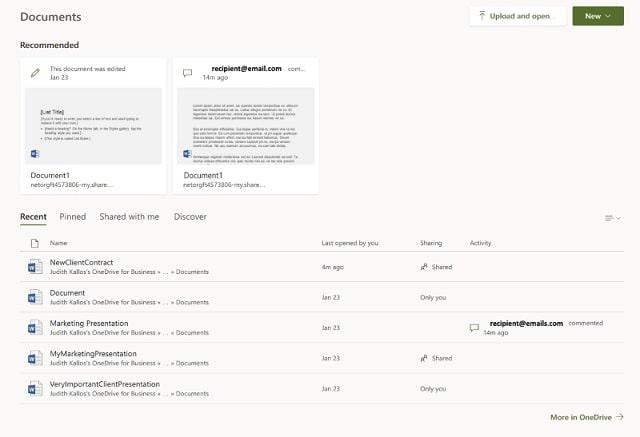This screenshot has height=437, width=640.
Task: Open the New dropdown button
Action: [x=598, y=16]
